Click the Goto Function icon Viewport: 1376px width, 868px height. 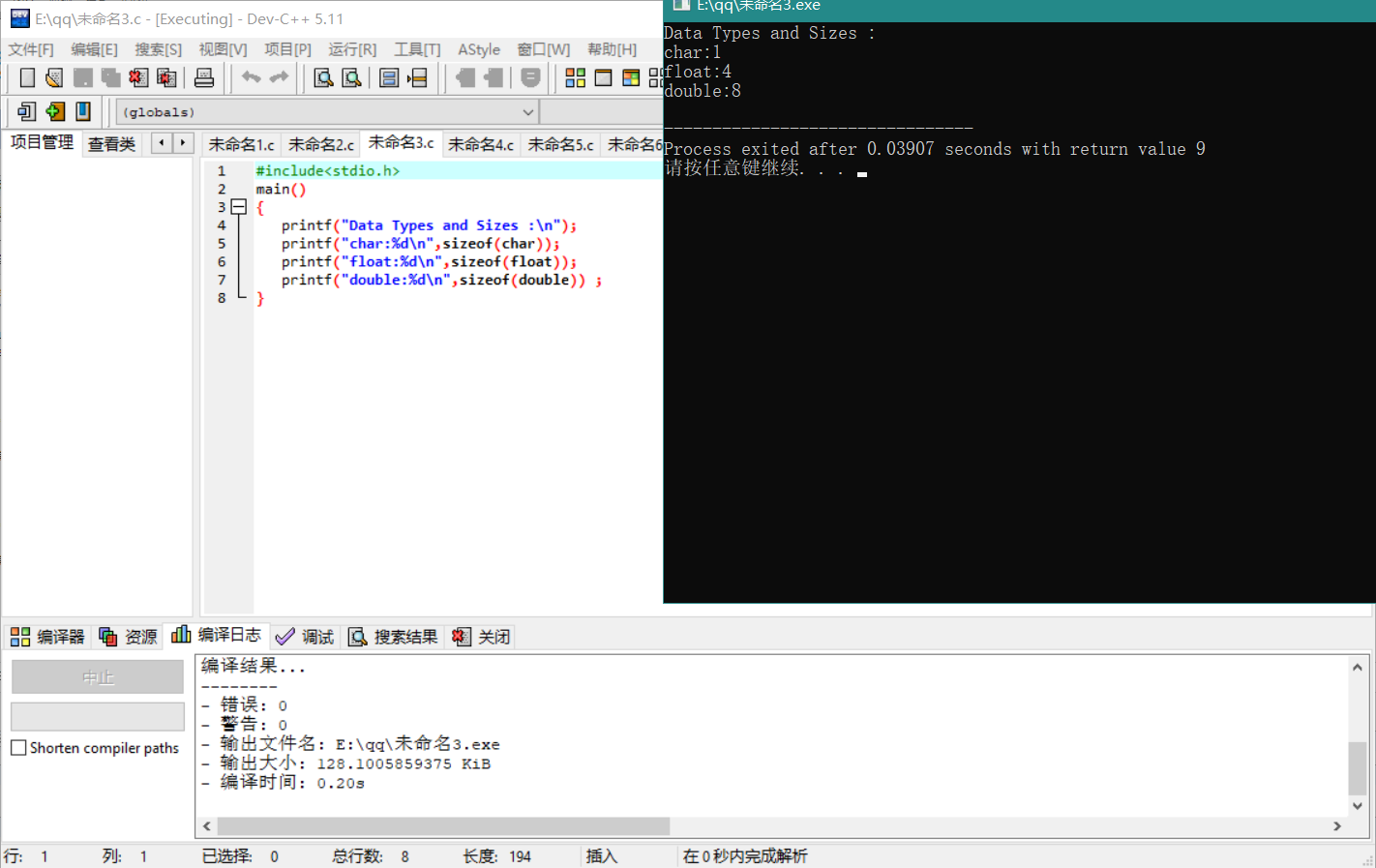coord(389,78)
